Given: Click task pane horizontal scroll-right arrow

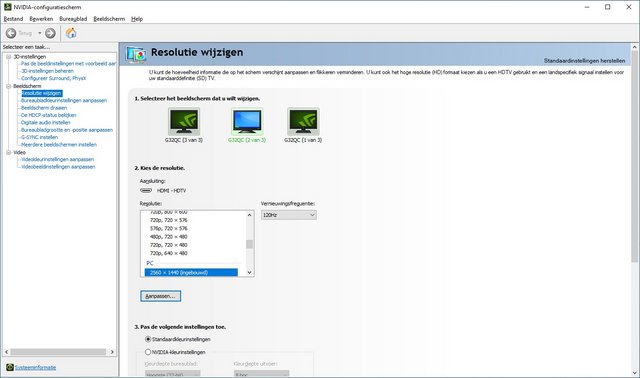Looking at the screenshot, I should (x=112, y=352).
